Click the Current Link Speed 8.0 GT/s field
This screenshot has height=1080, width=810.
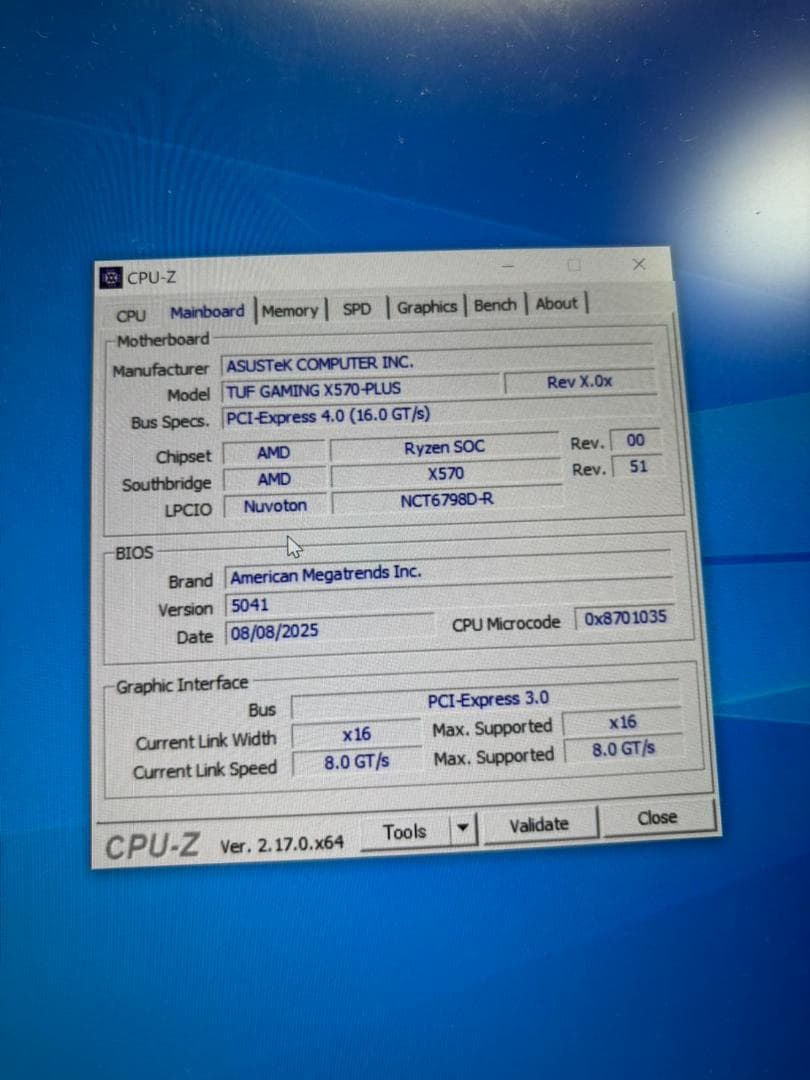356,761
